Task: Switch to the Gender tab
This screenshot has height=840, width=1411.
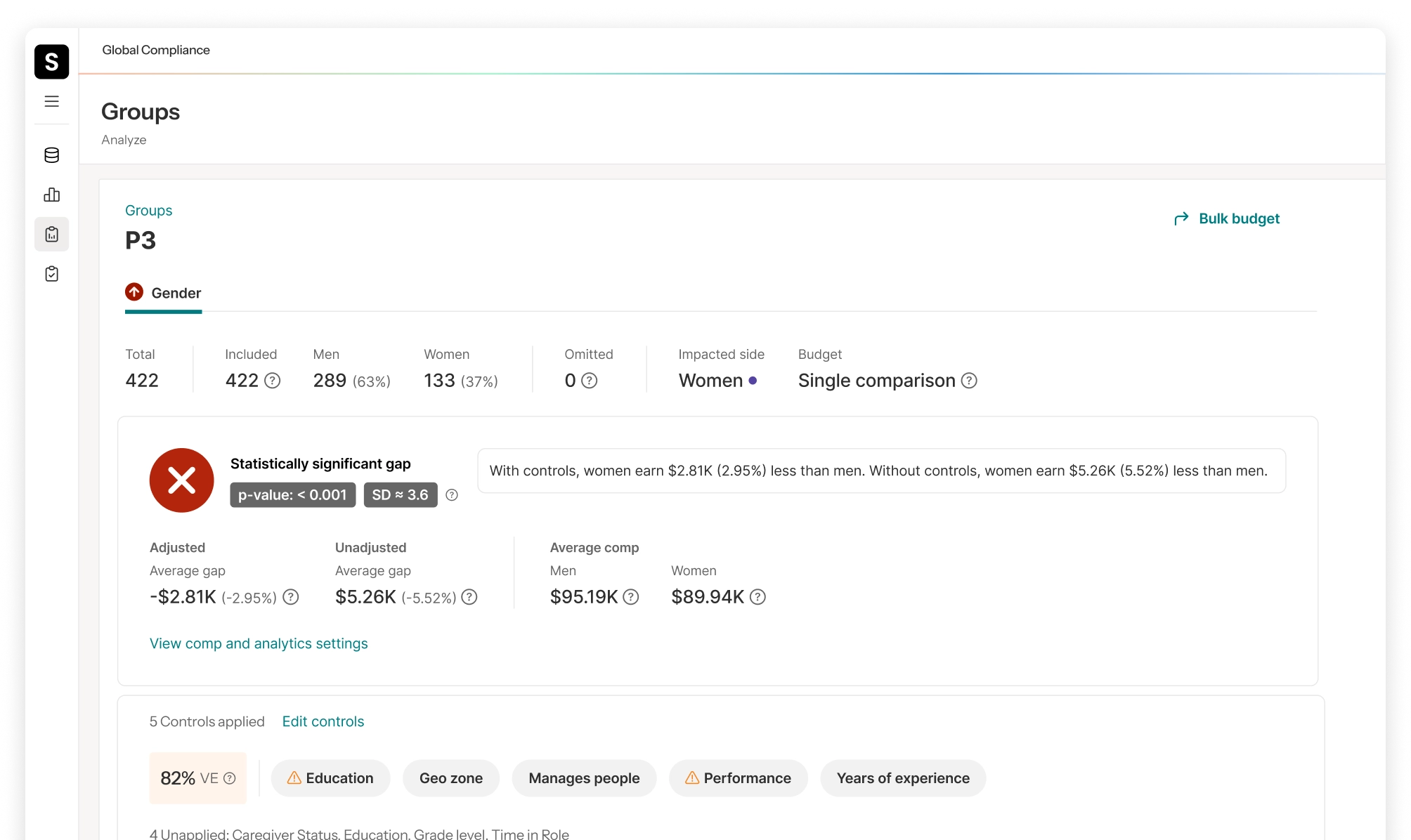Action: (x=163, y=293)
